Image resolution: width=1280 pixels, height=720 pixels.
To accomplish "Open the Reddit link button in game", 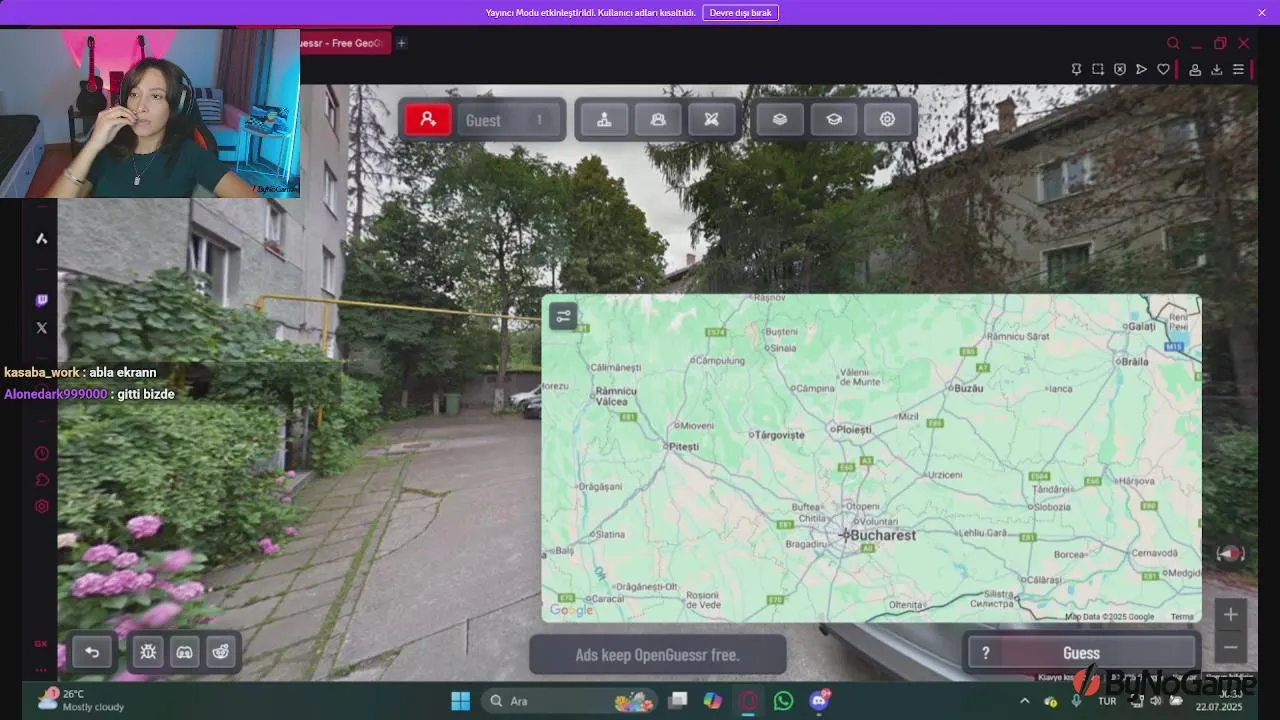I will point(221,653).
